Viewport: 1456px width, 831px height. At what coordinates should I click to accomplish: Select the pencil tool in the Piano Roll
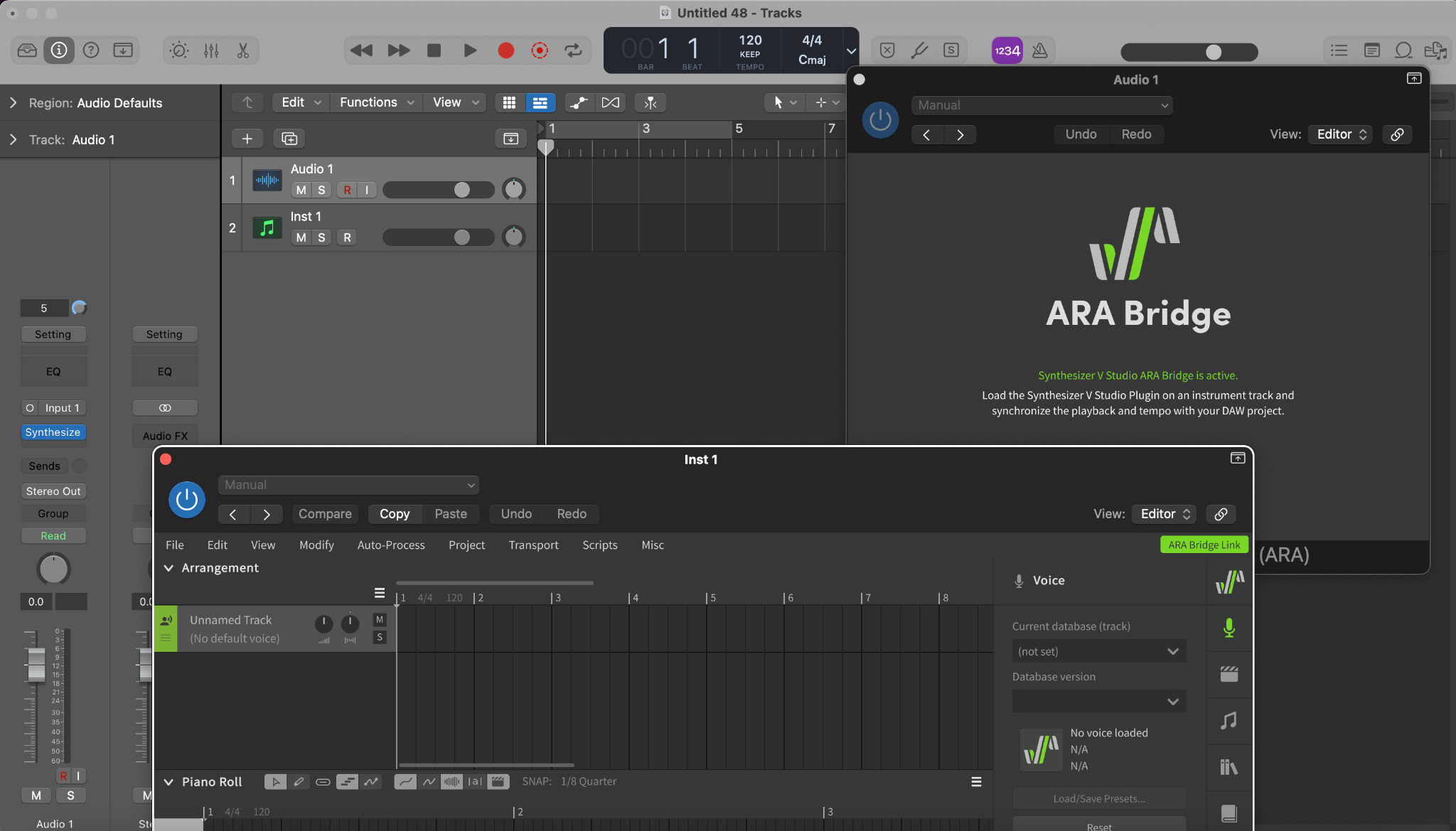click(x=299, y=781)
